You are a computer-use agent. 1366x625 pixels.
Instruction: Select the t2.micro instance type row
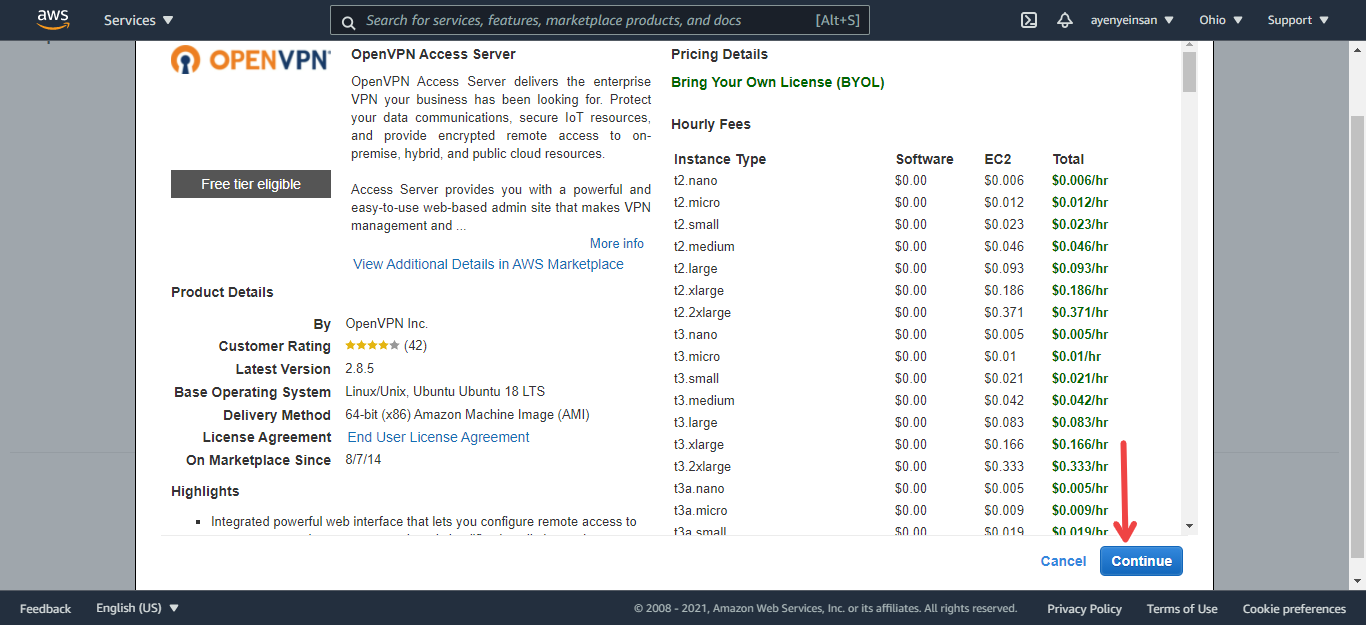[891, 203]
